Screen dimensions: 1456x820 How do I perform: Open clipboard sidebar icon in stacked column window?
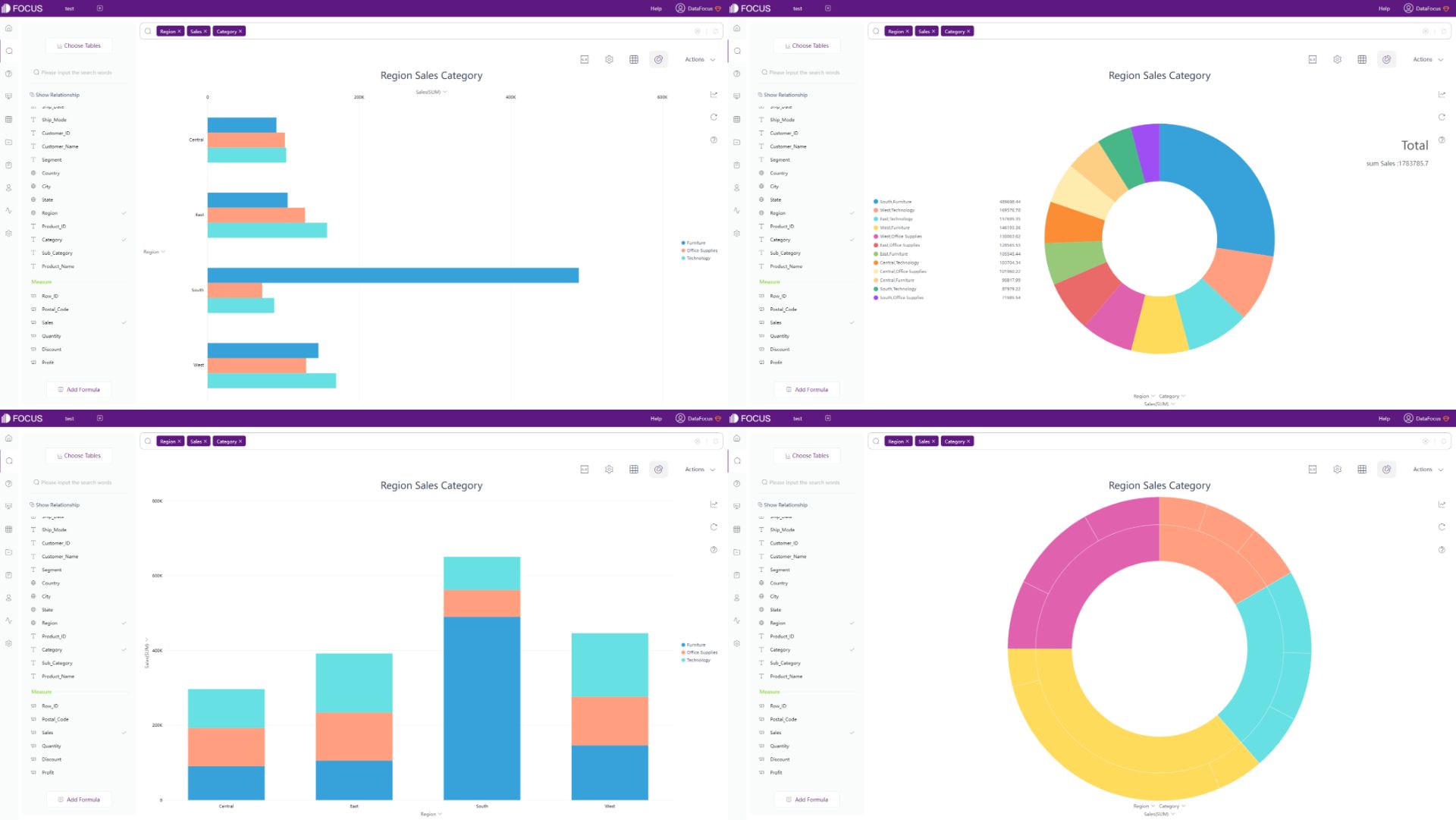(8, 575)
